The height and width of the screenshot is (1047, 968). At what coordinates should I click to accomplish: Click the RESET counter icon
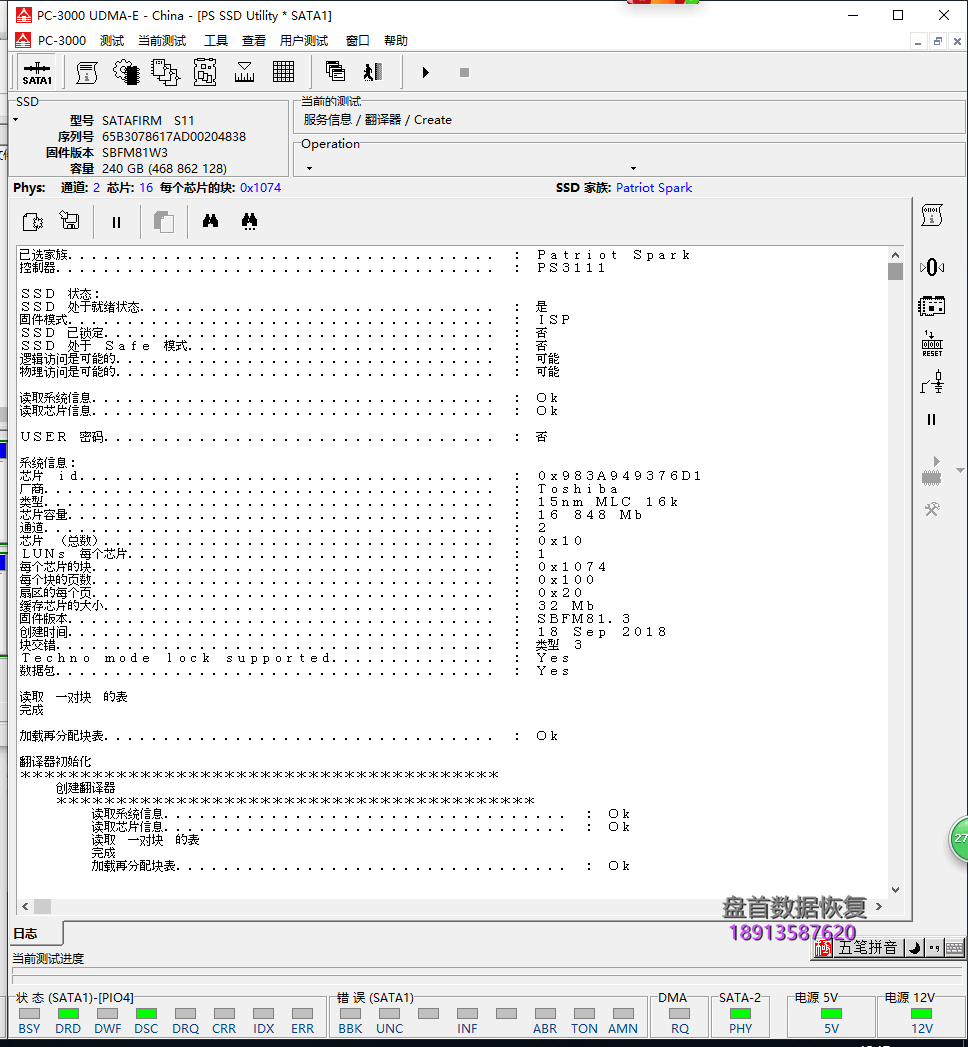point(932,344)
